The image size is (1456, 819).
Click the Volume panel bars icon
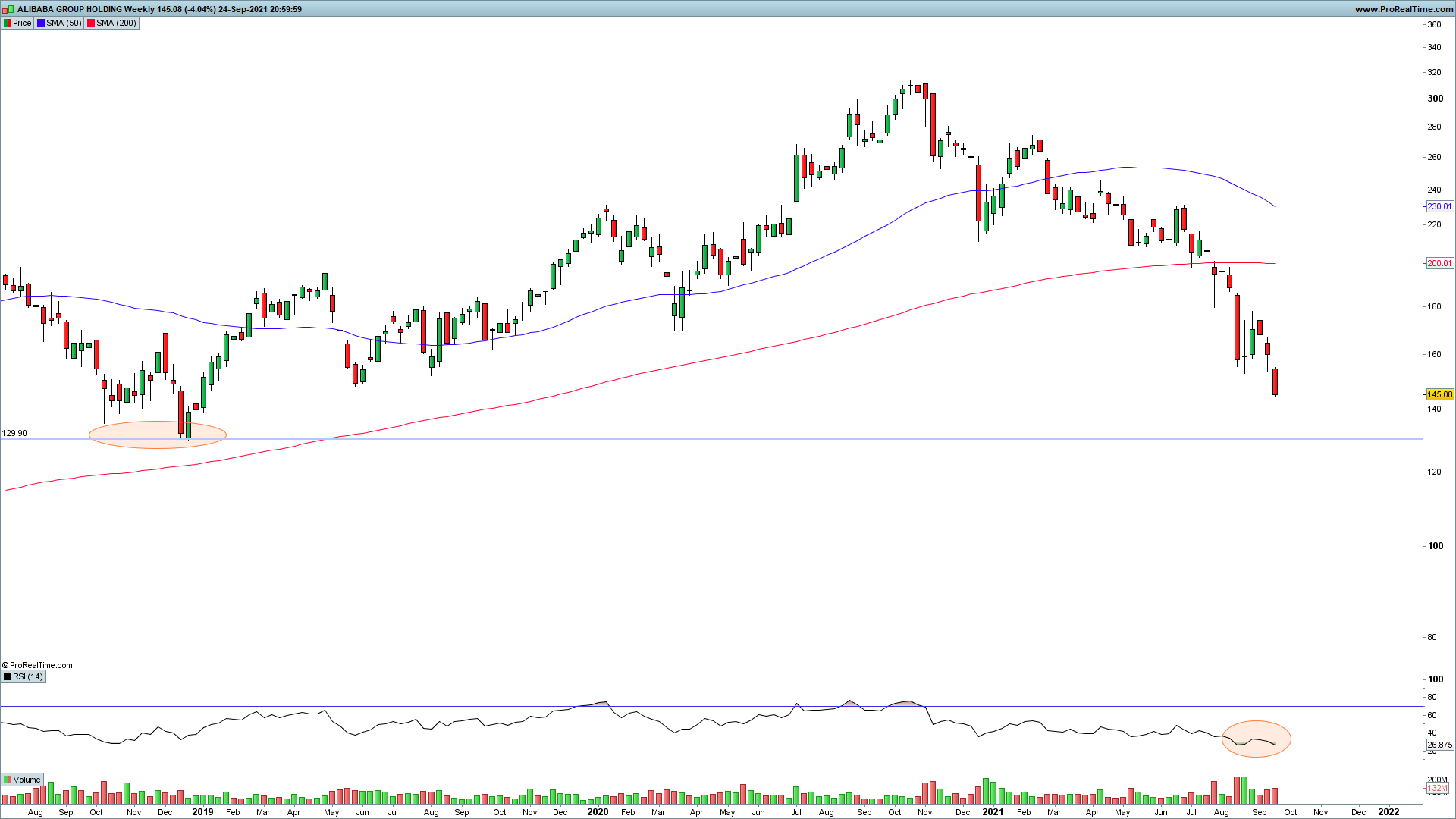(x=8, y=780)
